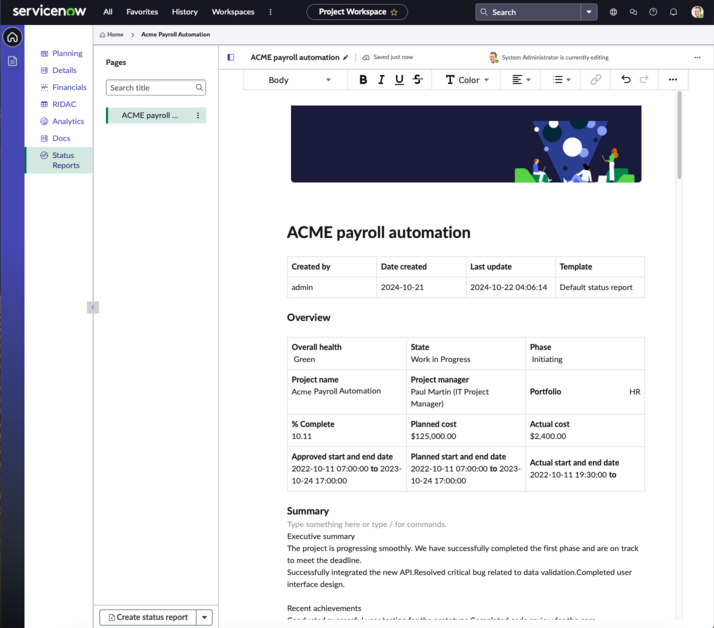Open the document list icon in left rail
Viewport: 714px width, 628px height.
(12, 61)
